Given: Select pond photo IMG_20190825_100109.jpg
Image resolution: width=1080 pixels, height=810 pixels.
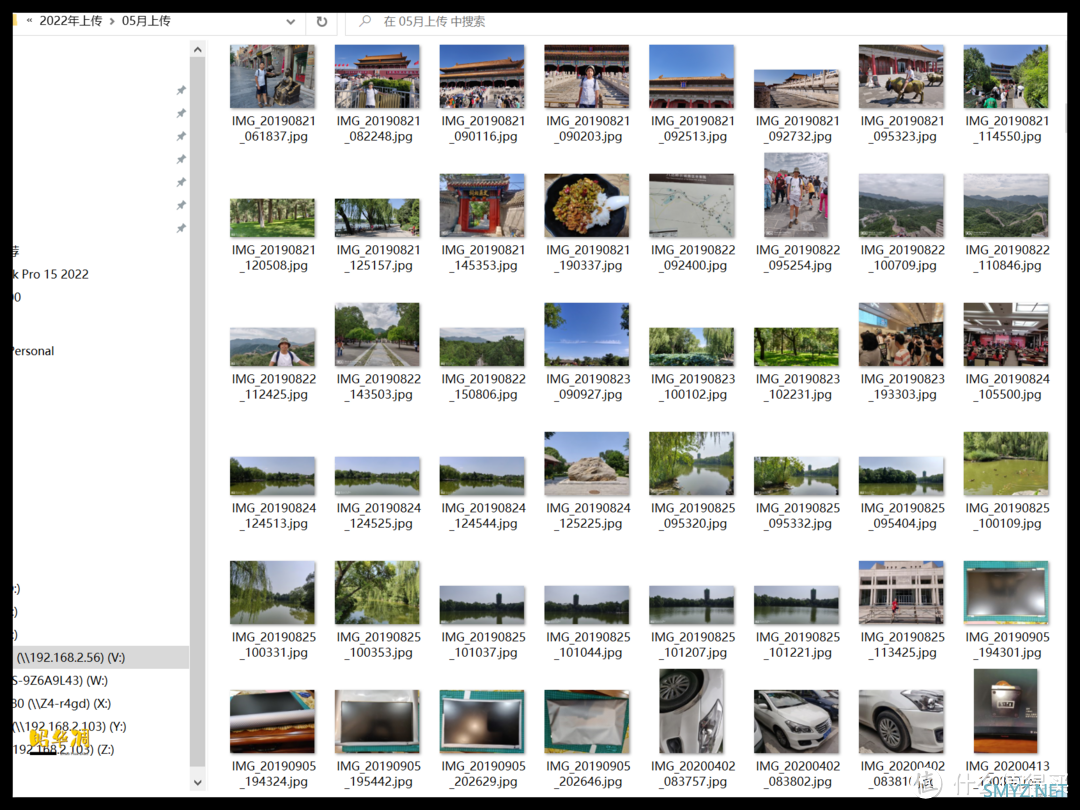Looking at the screenshot, I should click(x=1006, y=464).
